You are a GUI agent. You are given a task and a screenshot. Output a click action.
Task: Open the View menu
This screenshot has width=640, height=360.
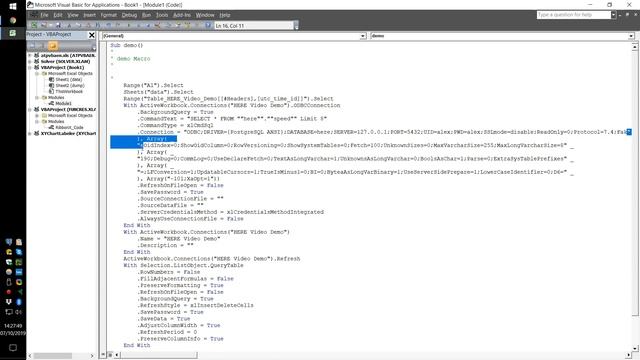[x=73, y=15]
